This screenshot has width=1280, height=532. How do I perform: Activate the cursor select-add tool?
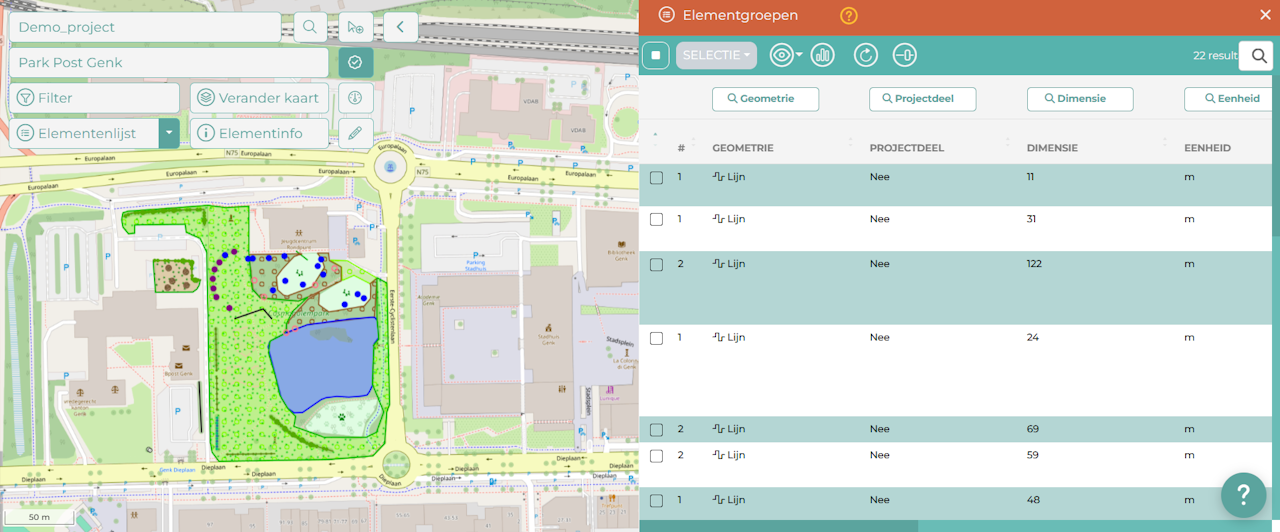tap(356, 27)
